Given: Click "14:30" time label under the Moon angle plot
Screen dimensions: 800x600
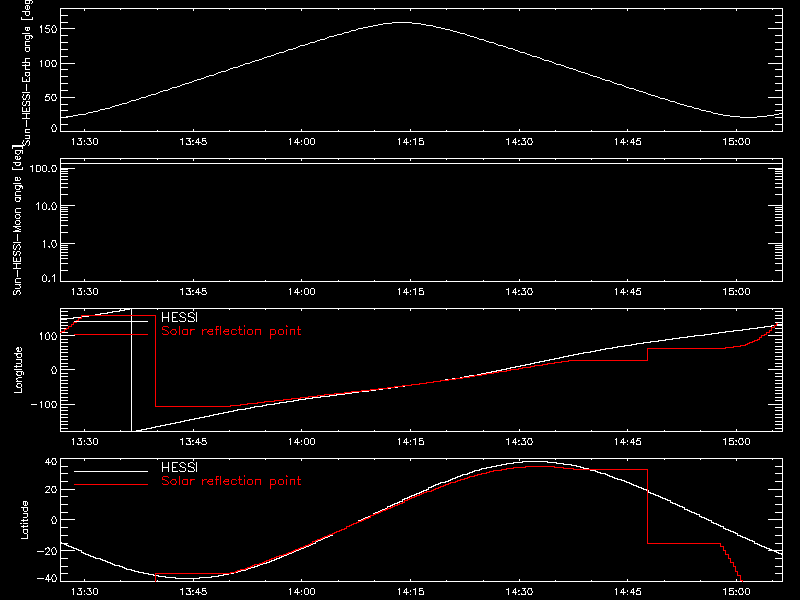Looking at the screenshot, I should pyautogui.click(x=519, y=291).
